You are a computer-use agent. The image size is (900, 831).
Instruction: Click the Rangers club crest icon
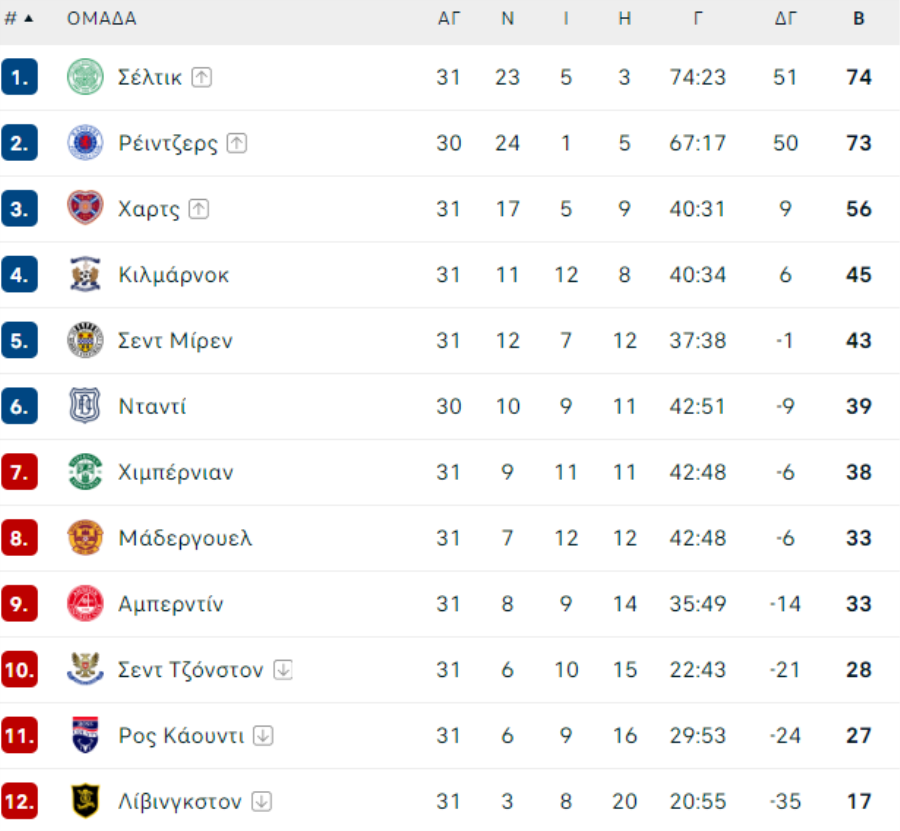point(85,142)
